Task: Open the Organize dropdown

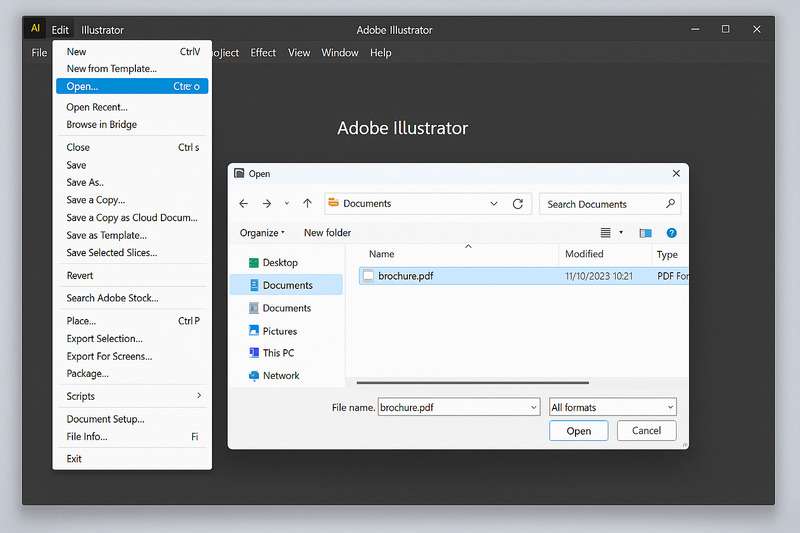Action: [262, 233]
